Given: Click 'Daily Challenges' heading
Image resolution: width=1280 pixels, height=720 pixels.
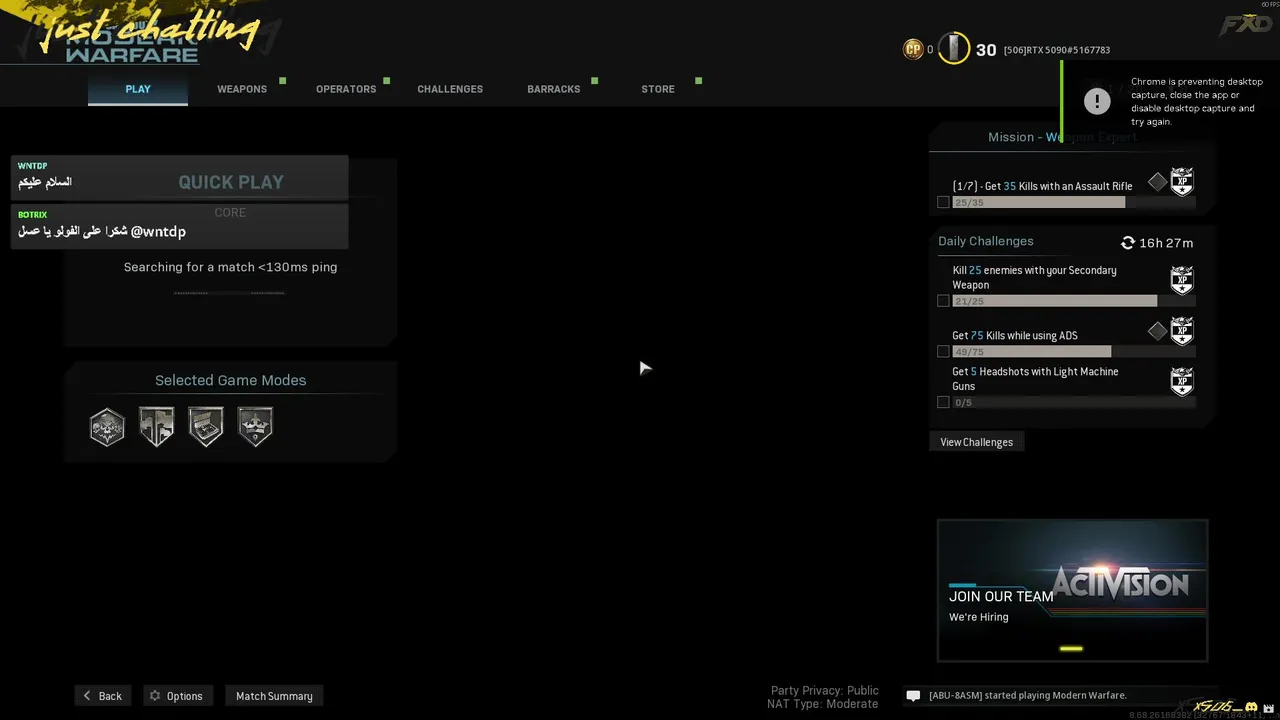Looking at the screenshot, I should [986, 241].
